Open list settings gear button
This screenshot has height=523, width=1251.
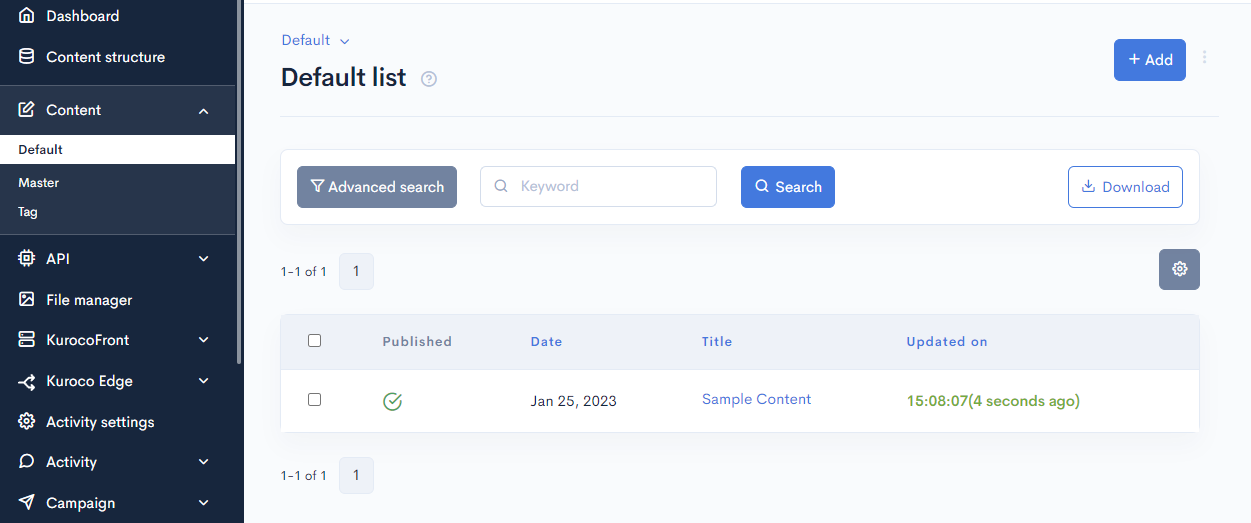click(1179, 269)
